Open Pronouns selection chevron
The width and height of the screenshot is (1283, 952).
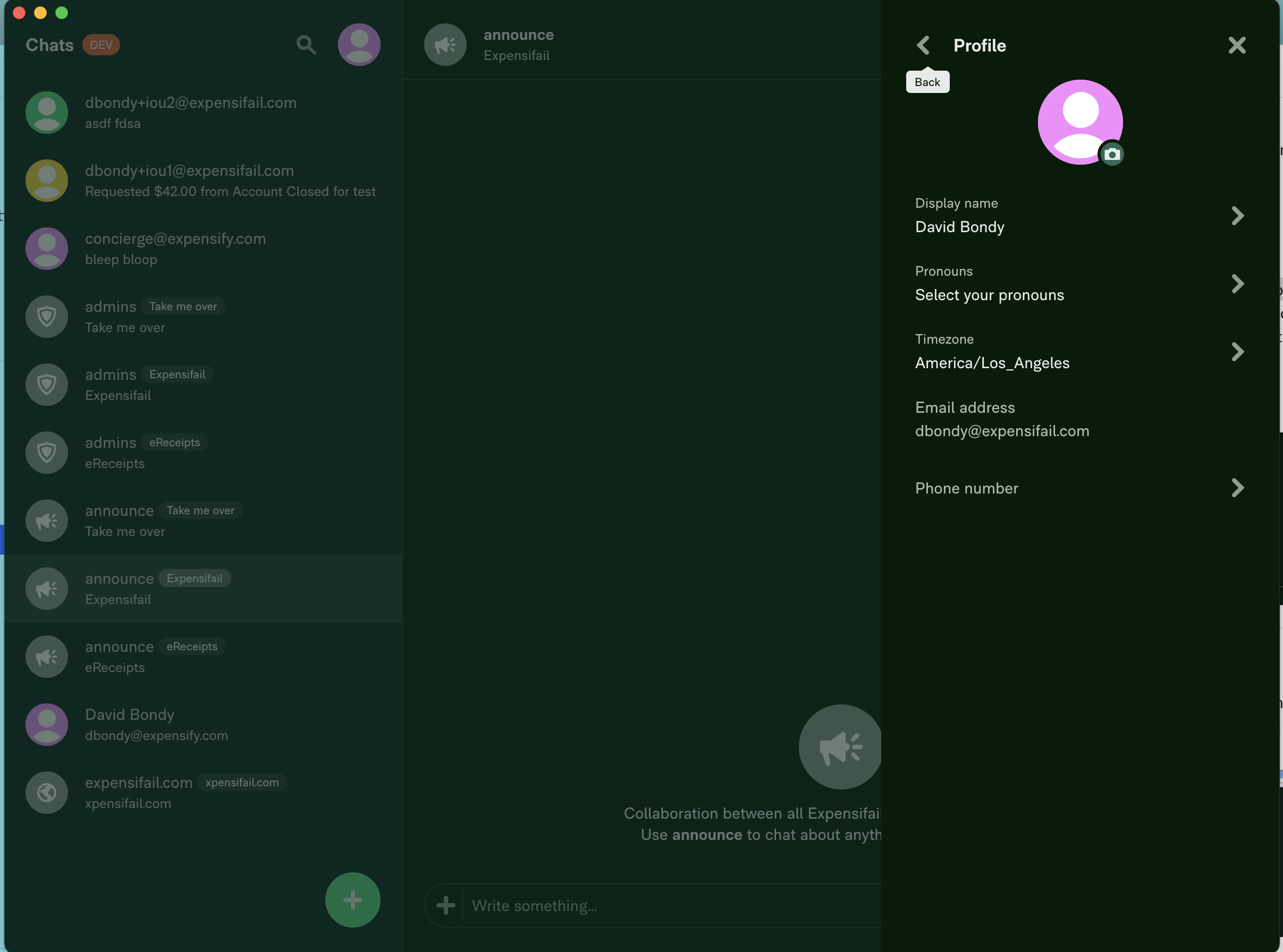click(1237, 284)
